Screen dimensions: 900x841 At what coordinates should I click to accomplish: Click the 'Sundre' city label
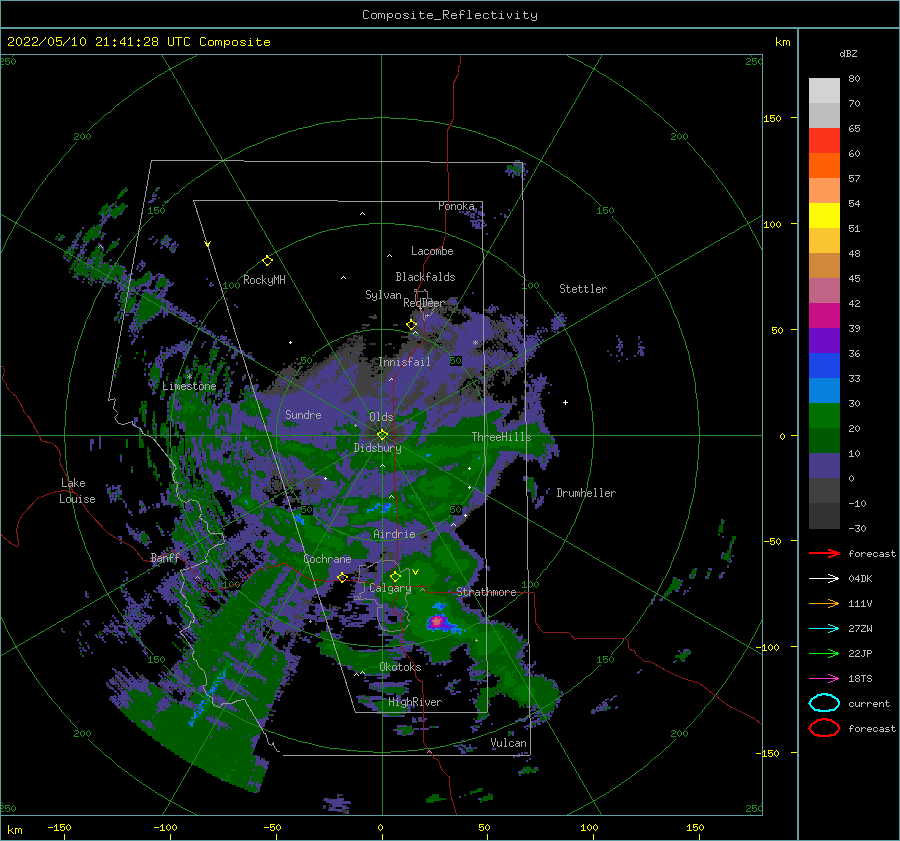(x=303, y=414)
